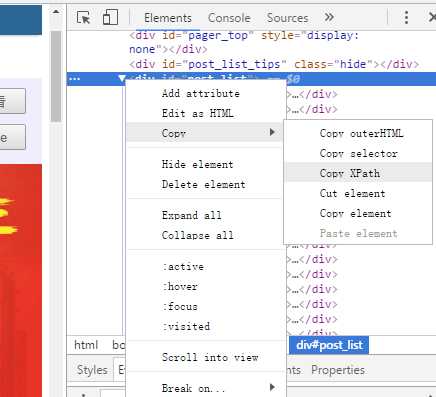Click the div#post_list breadcrumb
Viewport: 436px width, 397px height.
point(329,345)
